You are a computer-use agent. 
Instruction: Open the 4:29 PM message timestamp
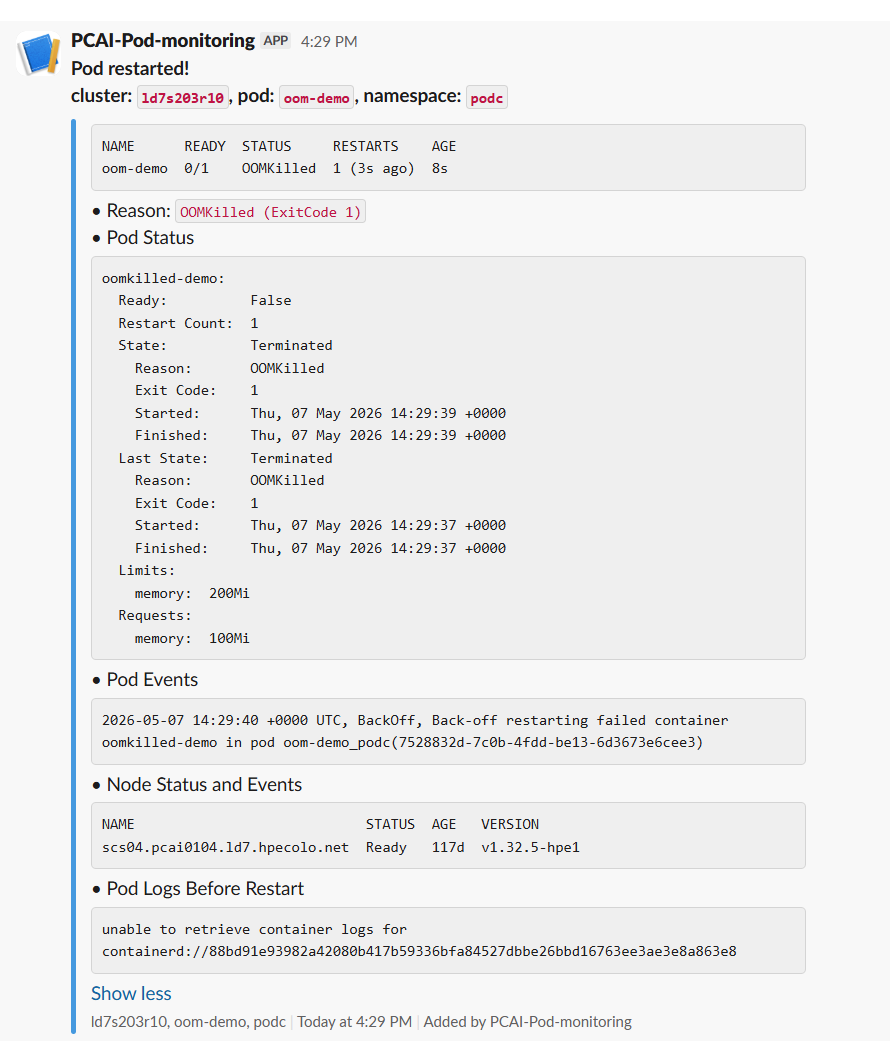click(x=329, y=41)
